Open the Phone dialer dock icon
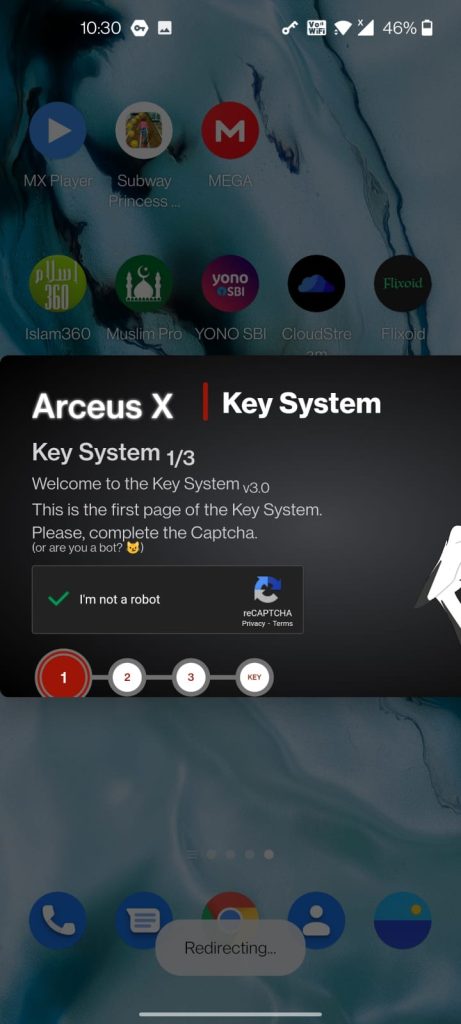 pyautogui.click(x=58, y=921)
